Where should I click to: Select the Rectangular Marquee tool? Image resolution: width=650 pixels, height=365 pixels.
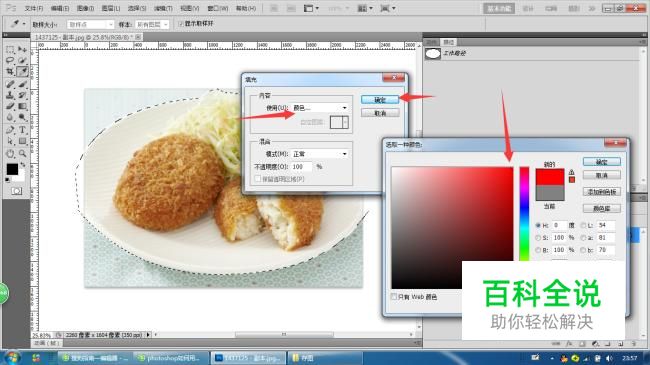coord(10,50)
